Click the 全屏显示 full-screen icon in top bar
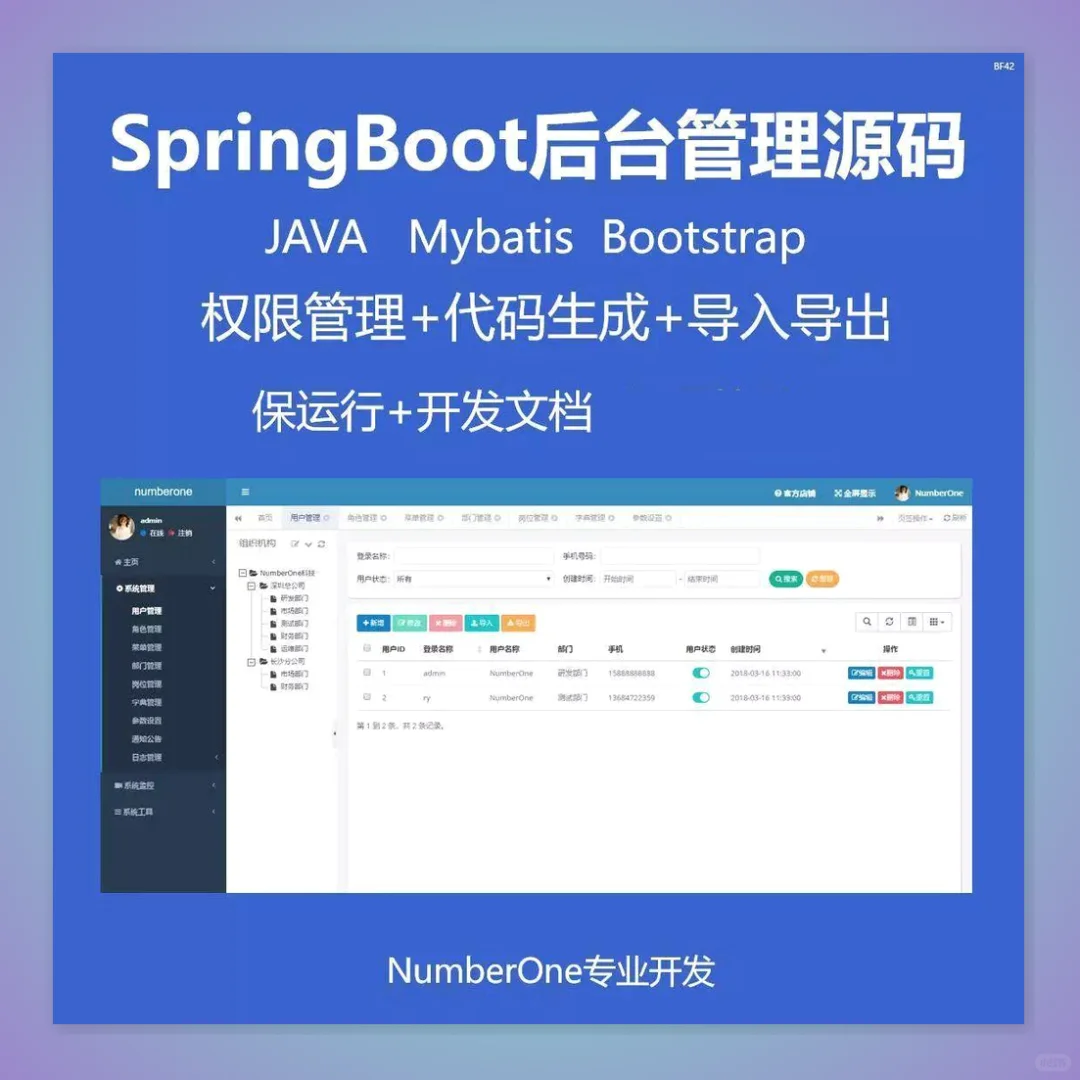 pyautogui.click(x=838, y=493)
